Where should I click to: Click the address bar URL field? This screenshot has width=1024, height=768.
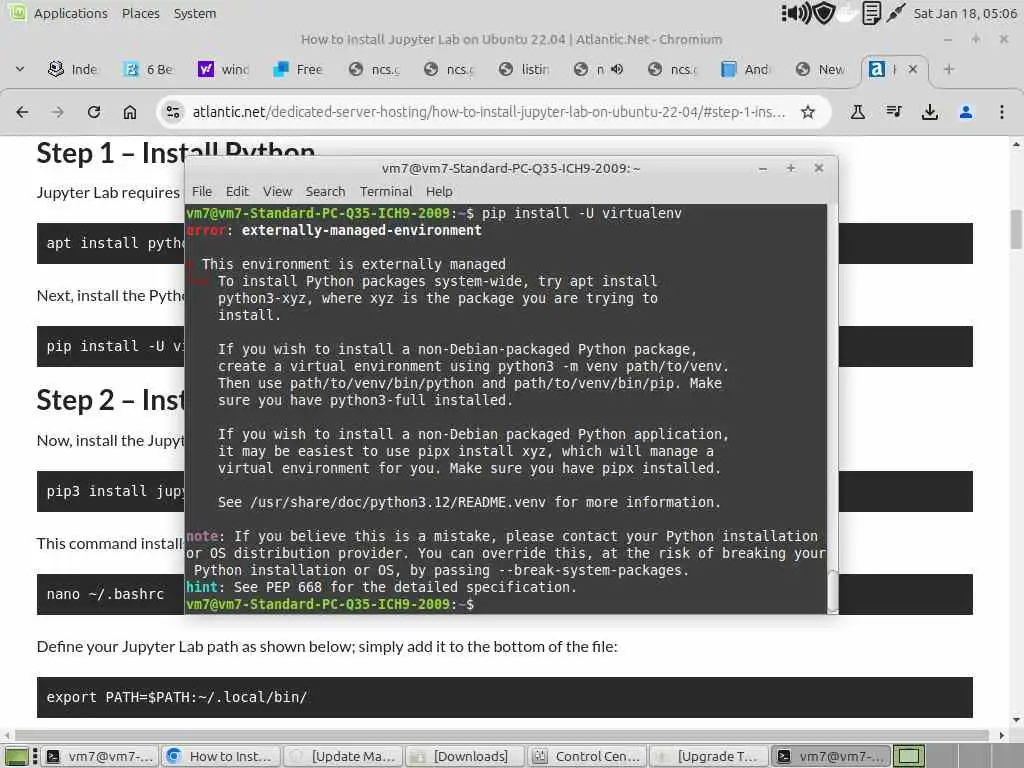pos(489,112)
